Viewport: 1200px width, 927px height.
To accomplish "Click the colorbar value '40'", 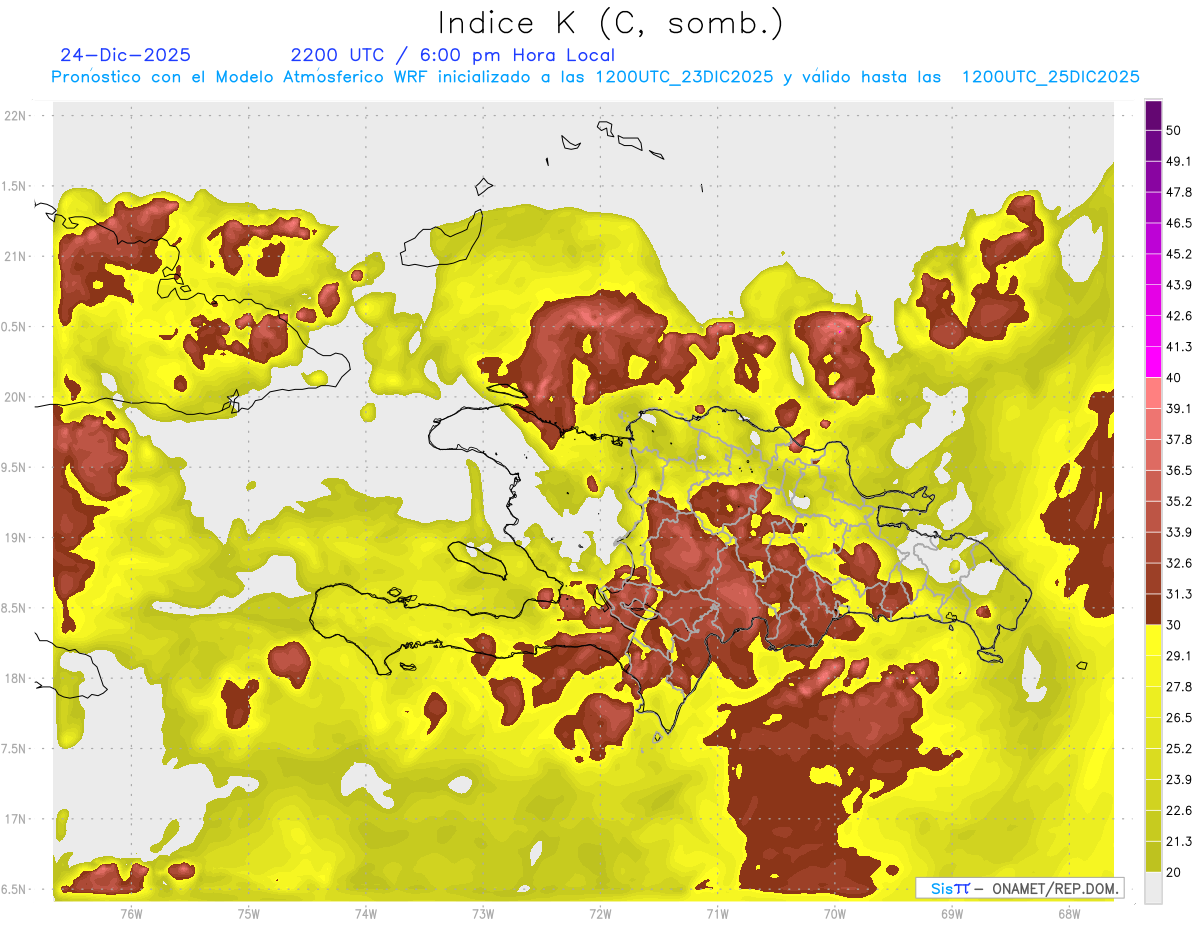I will (1174, 378).
